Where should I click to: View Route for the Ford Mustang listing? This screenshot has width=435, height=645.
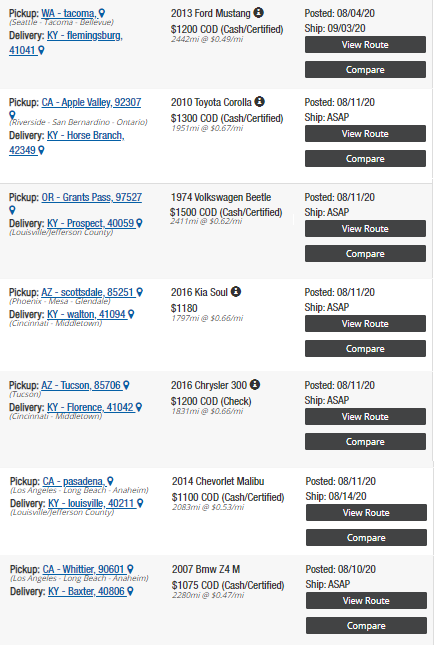365,44
